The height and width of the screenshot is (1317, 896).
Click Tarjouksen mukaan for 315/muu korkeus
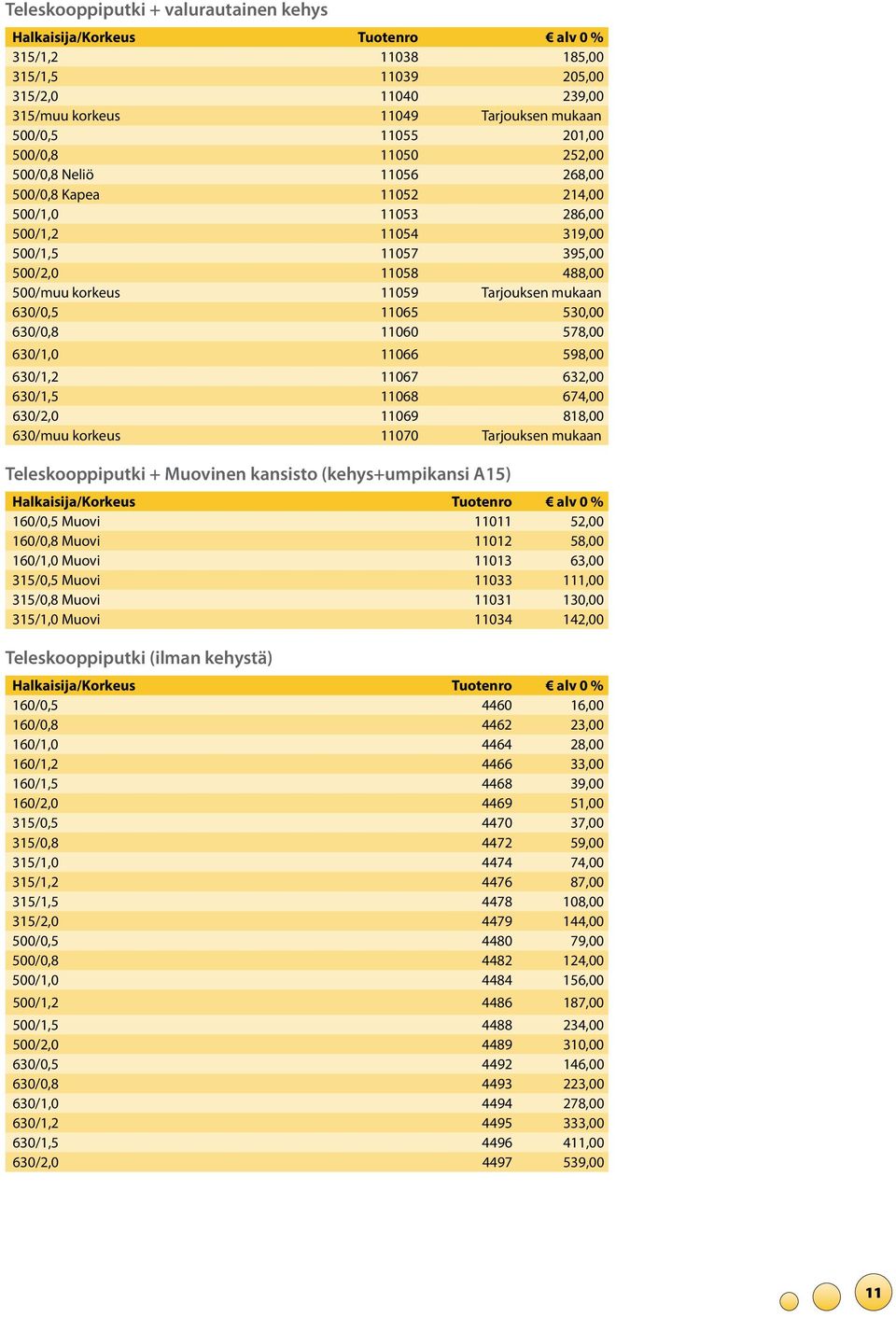541,116
